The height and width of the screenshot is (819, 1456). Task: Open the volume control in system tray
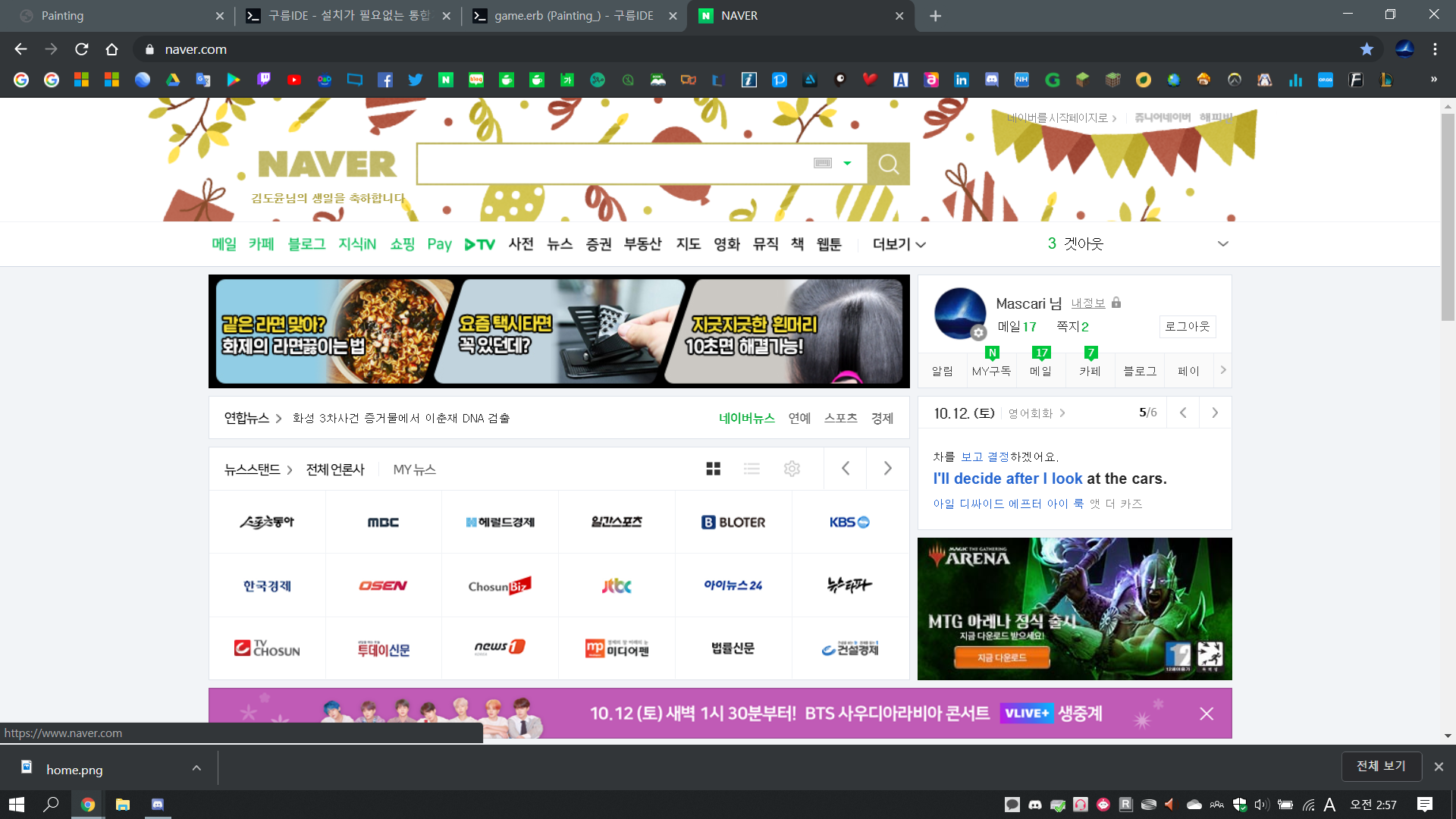[x=1262, y=805]
